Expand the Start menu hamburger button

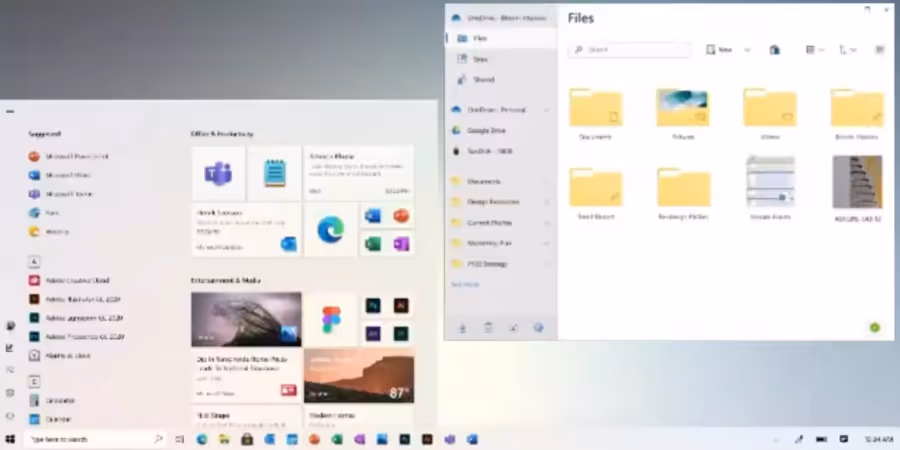point(10,111)
